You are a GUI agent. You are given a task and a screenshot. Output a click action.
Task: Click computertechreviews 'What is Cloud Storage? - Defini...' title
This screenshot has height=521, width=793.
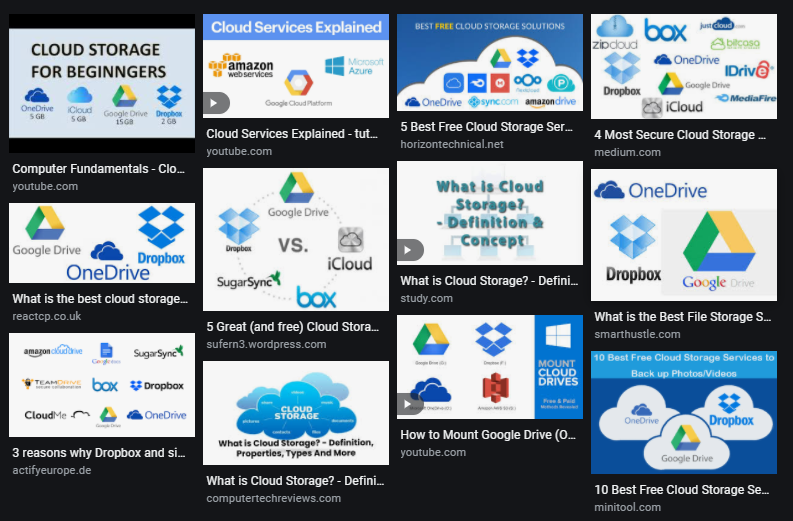pyautogui.click(x=295, y=481)
